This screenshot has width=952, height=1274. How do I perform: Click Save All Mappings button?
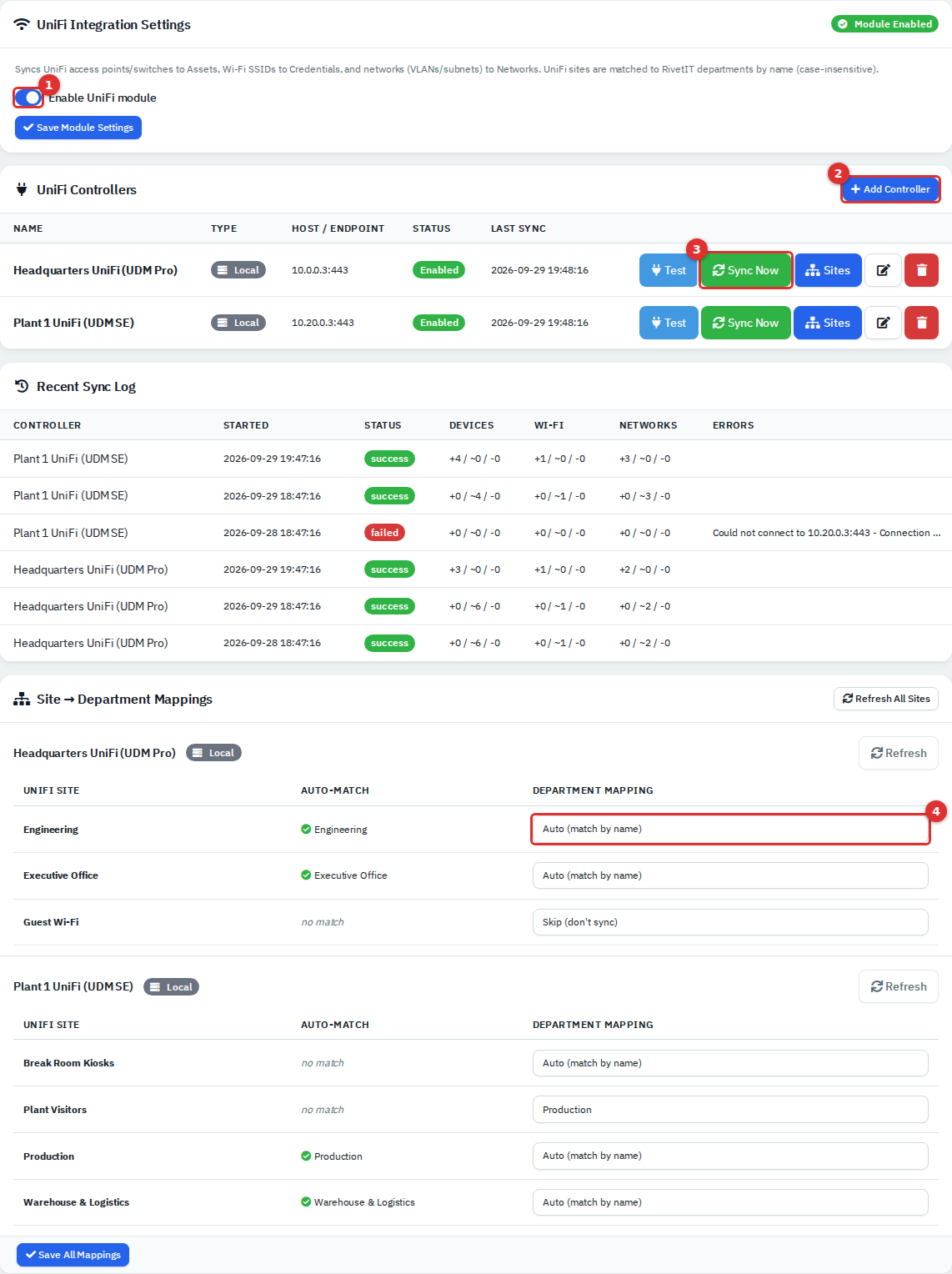73,1255
